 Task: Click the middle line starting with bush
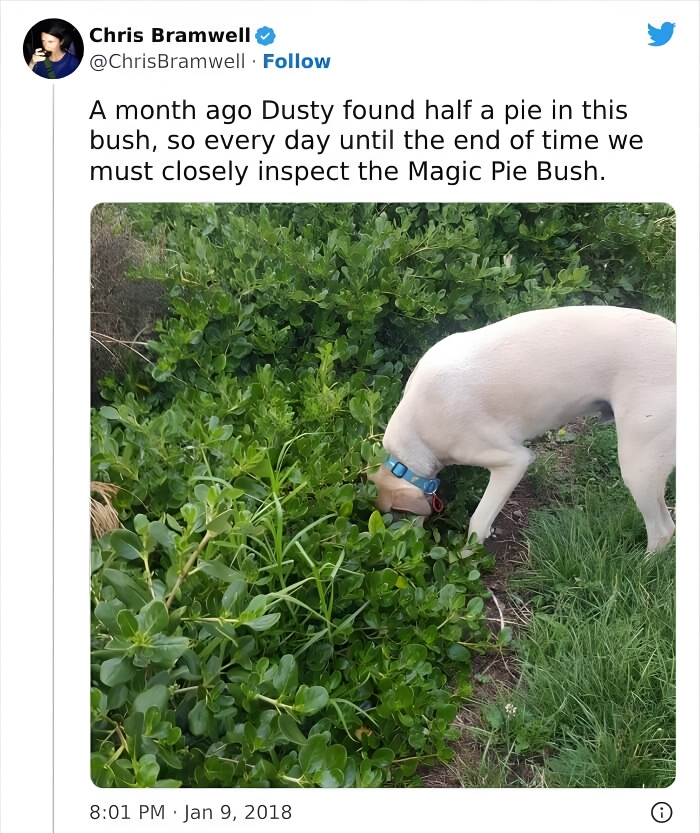[366, 141]
